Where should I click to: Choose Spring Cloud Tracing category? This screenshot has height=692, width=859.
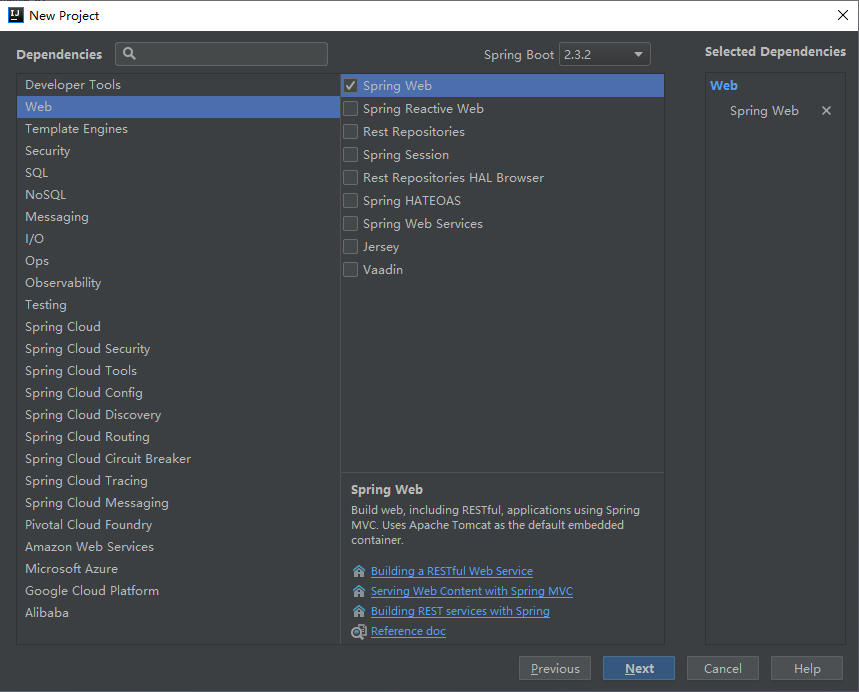point(179,481)
